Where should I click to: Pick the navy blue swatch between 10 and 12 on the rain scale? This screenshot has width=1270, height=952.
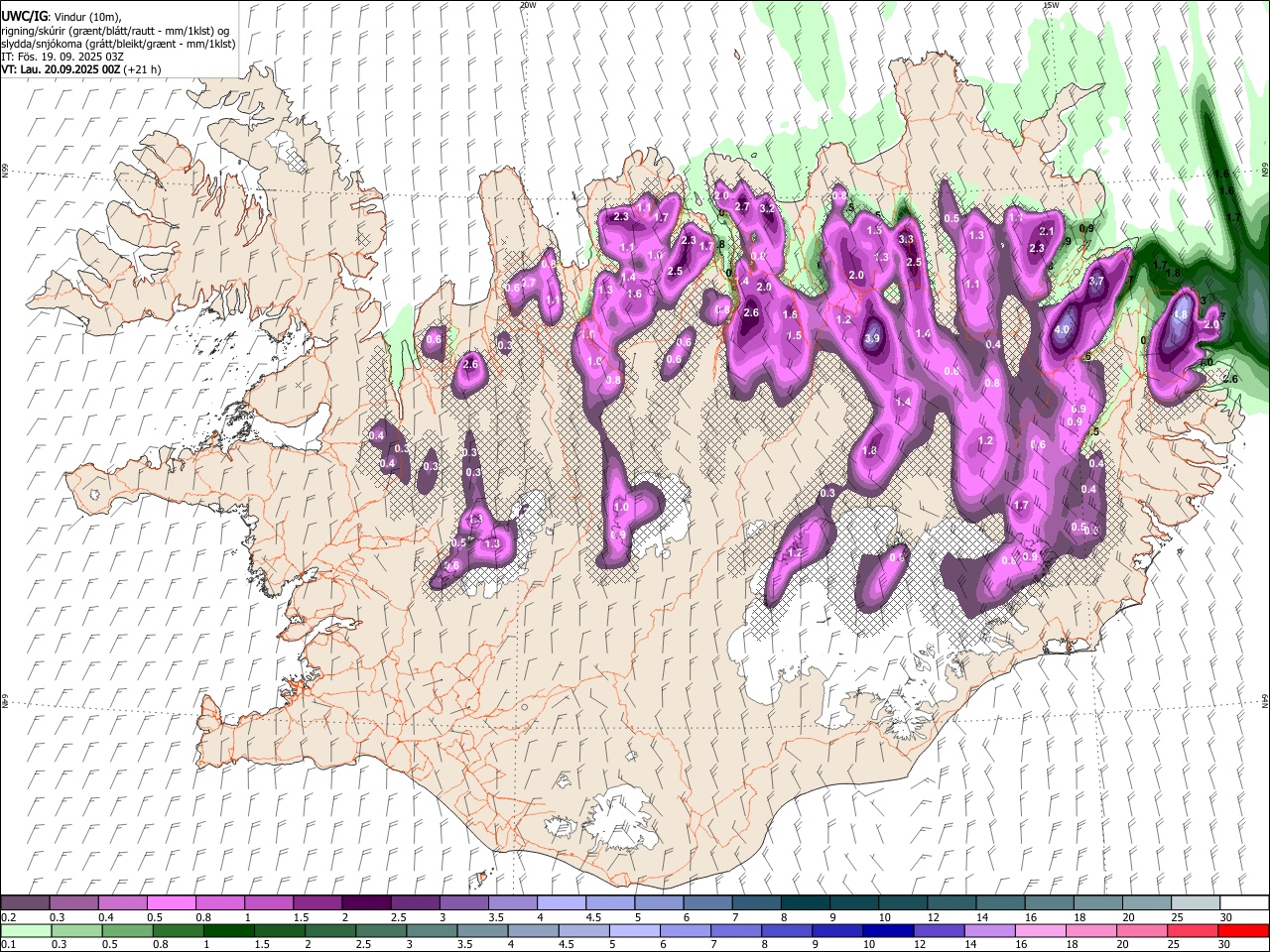[887, 931]
